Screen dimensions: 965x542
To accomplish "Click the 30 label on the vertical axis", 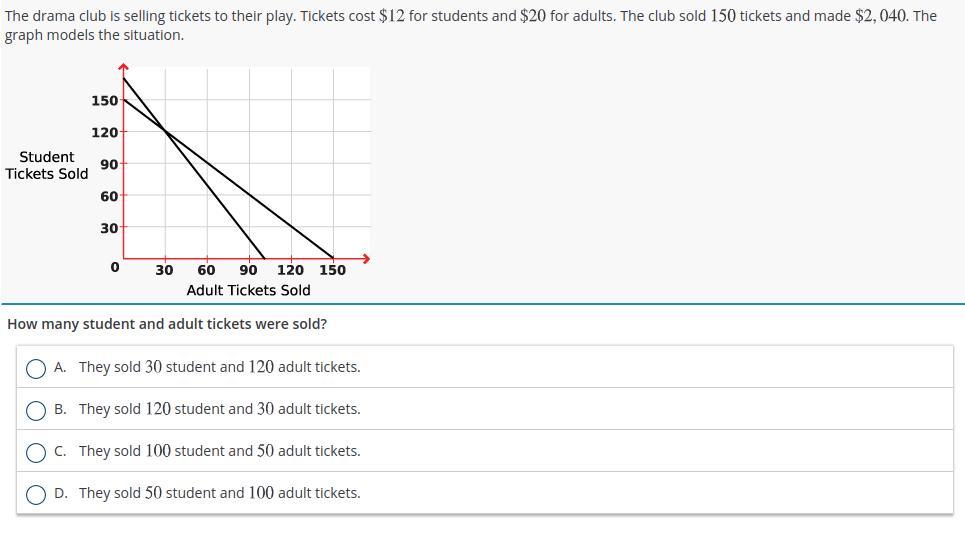I will pos(109,228).
